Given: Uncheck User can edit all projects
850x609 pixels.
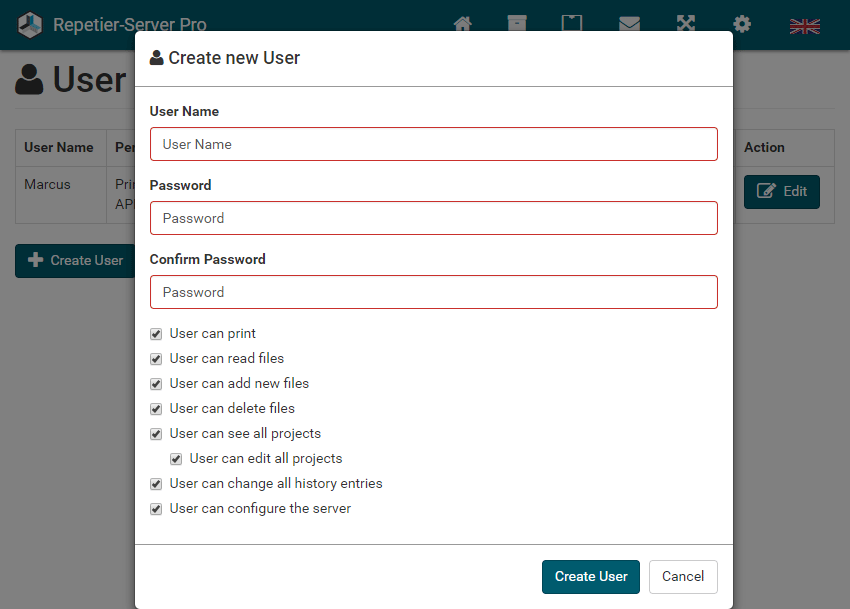Looking at the screenshot, I should (176, 459).
